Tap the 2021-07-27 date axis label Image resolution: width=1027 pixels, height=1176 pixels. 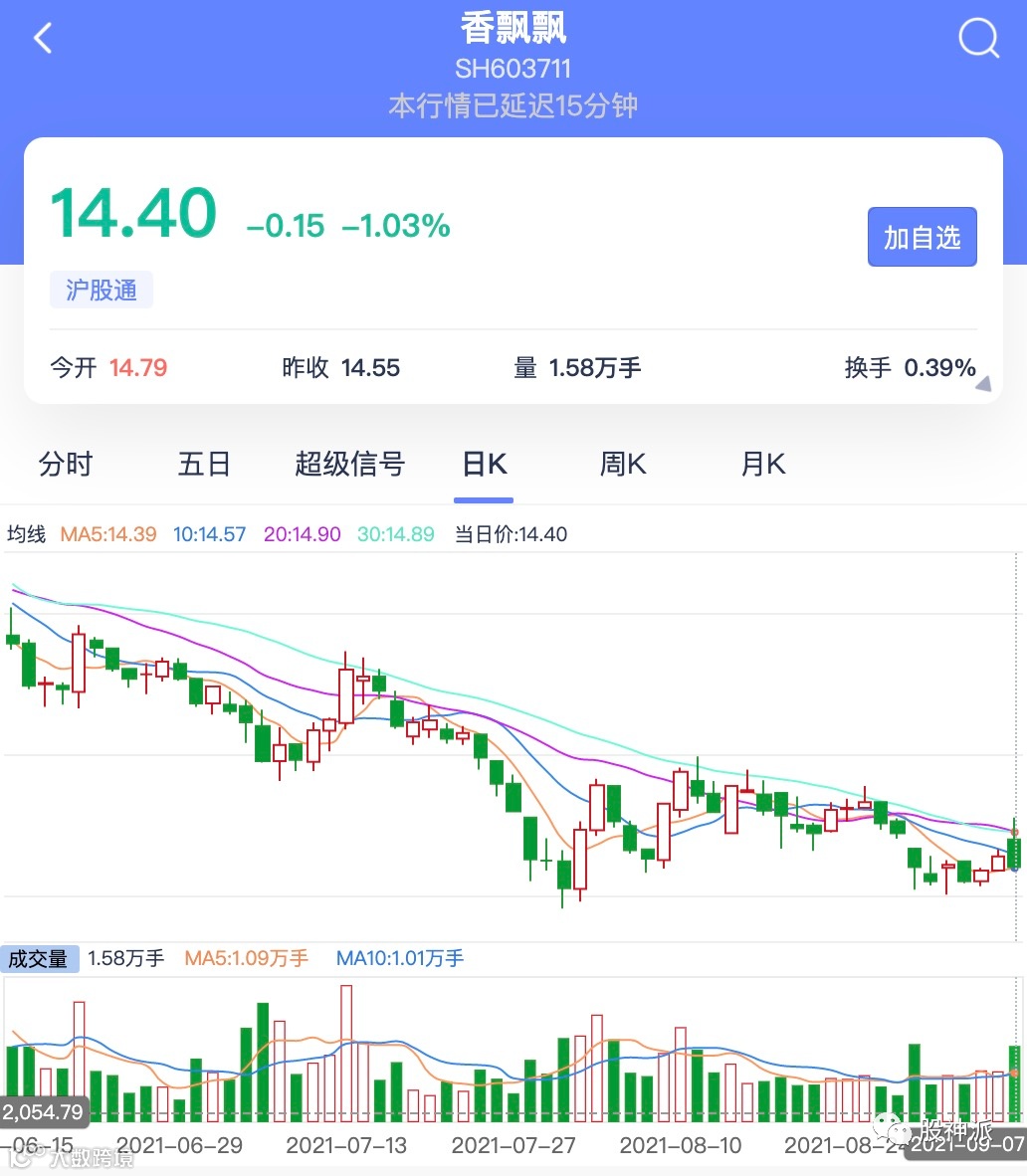(513, 1145)
